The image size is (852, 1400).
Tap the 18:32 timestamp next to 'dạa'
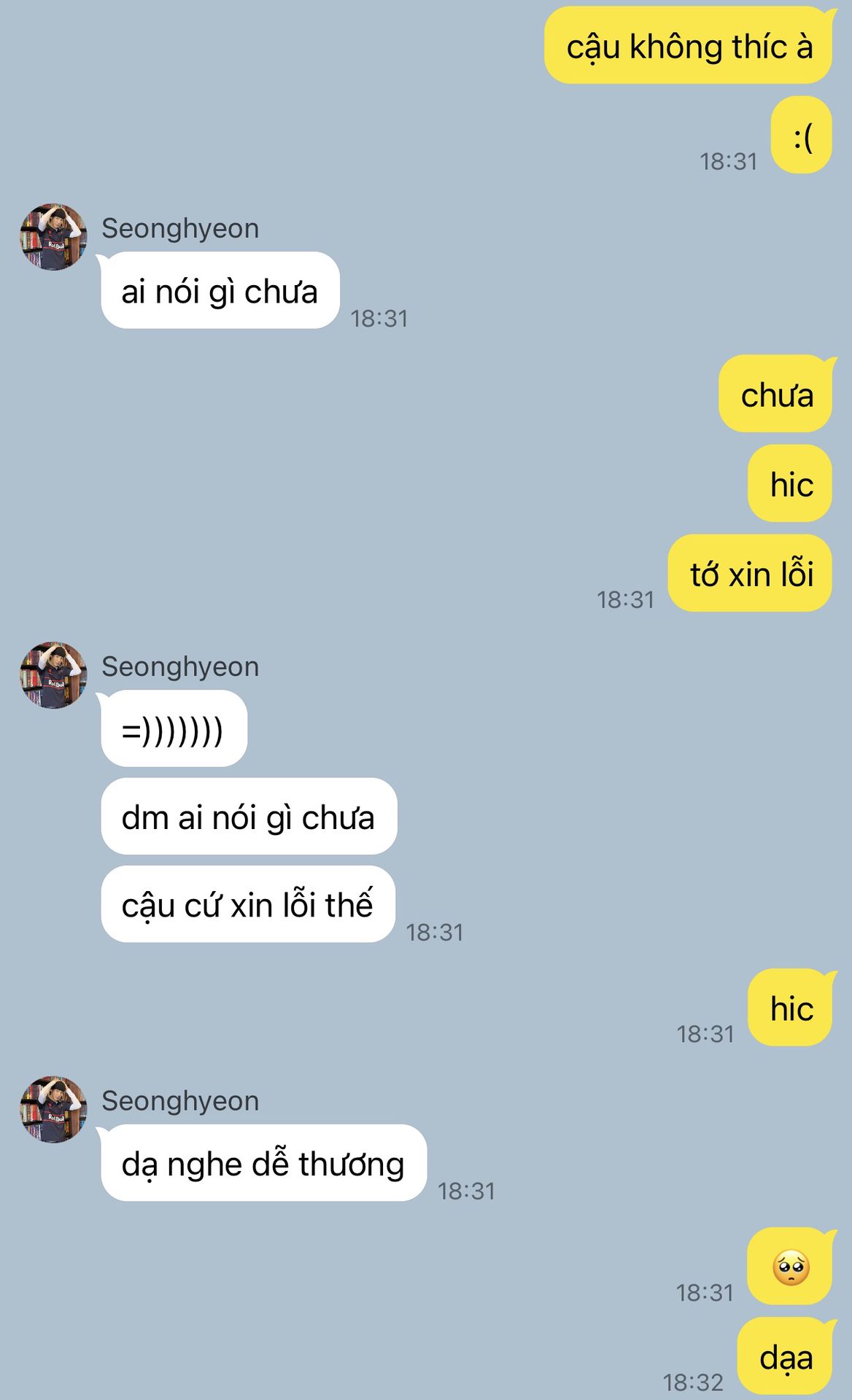point(693,1382)
